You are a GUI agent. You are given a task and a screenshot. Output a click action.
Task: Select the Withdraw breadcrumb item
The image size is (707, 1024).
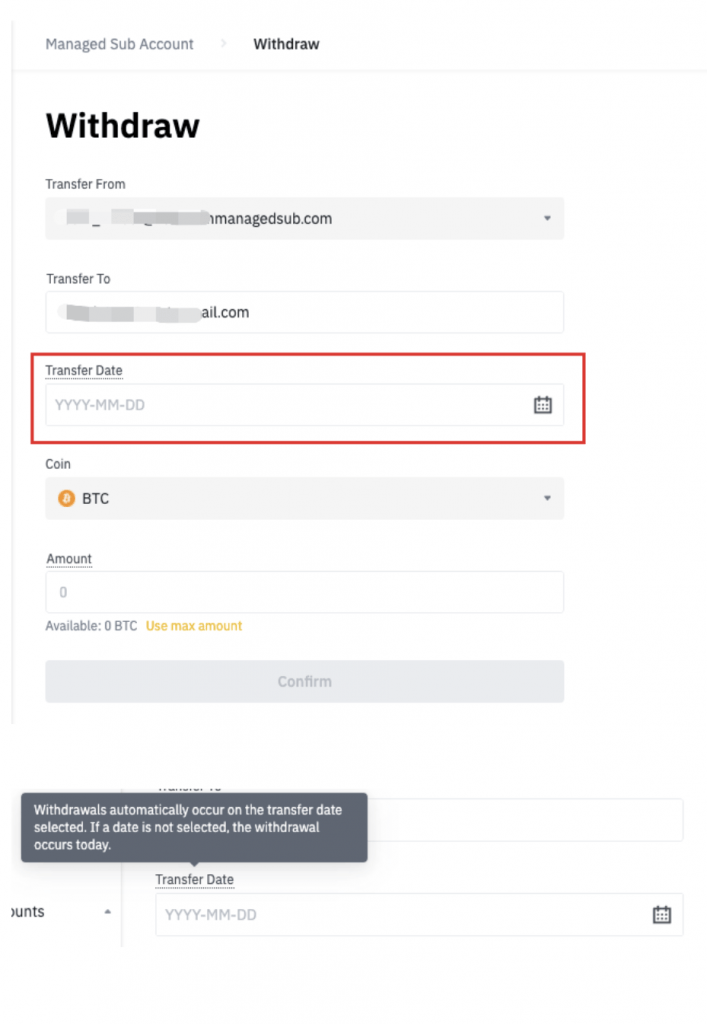286,44
